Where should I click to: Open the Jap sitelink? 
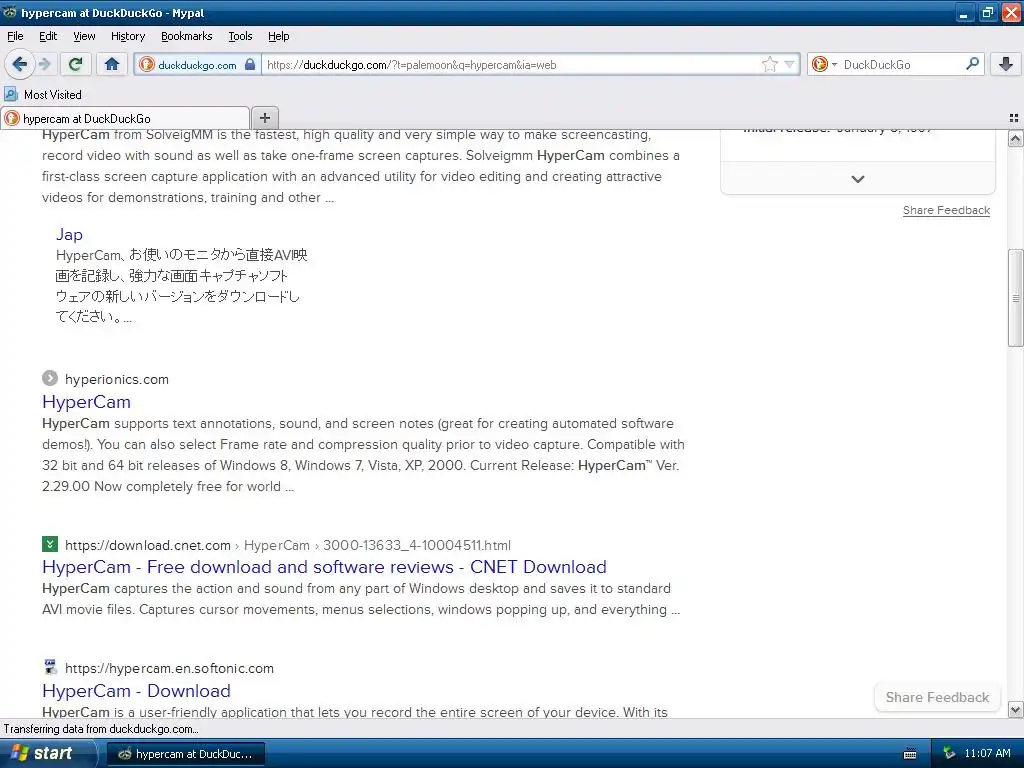pos(69,234)
